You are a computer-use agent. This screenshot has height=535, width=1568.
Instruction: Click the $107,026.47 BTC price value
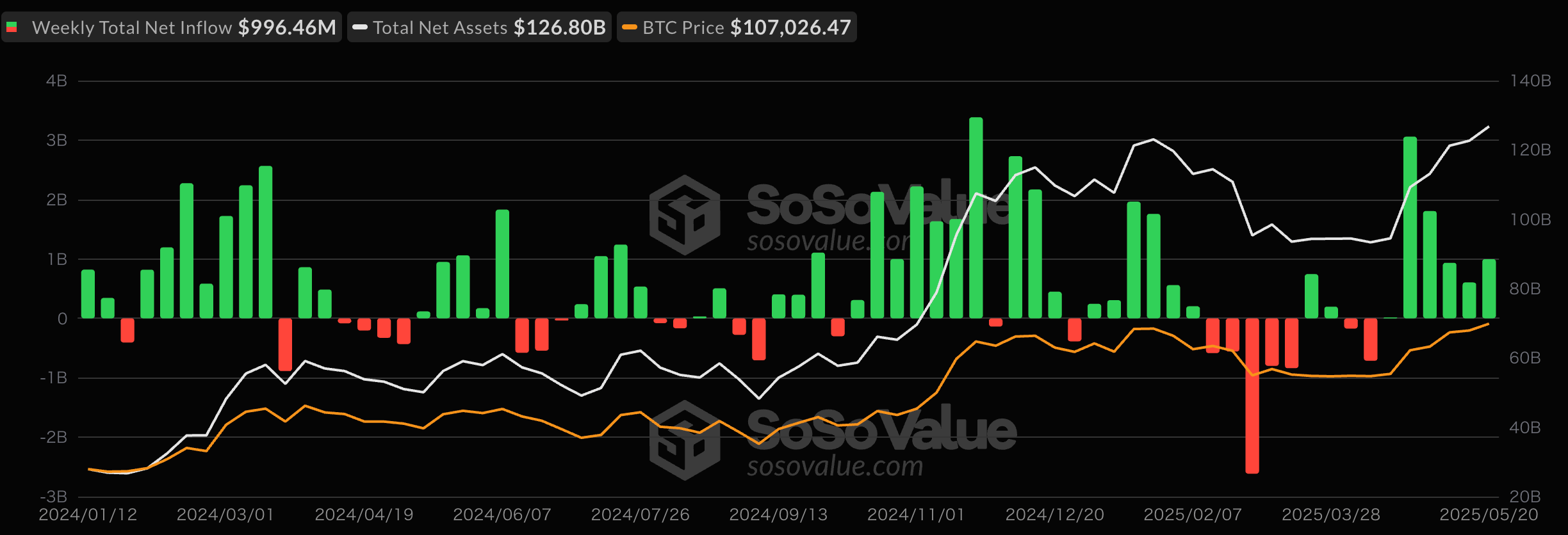790,28
